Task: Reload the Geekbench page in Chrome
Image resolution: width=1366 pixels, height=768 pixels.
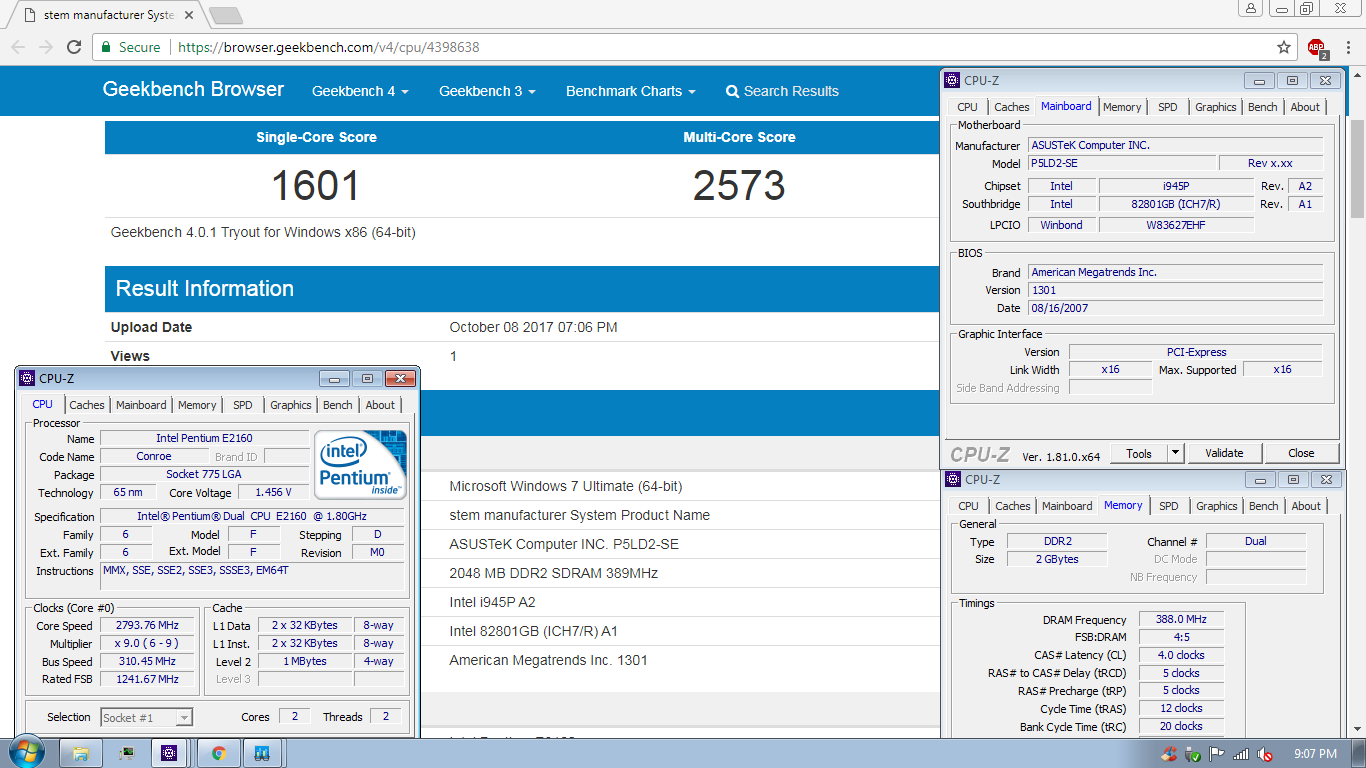Action: 74,47
